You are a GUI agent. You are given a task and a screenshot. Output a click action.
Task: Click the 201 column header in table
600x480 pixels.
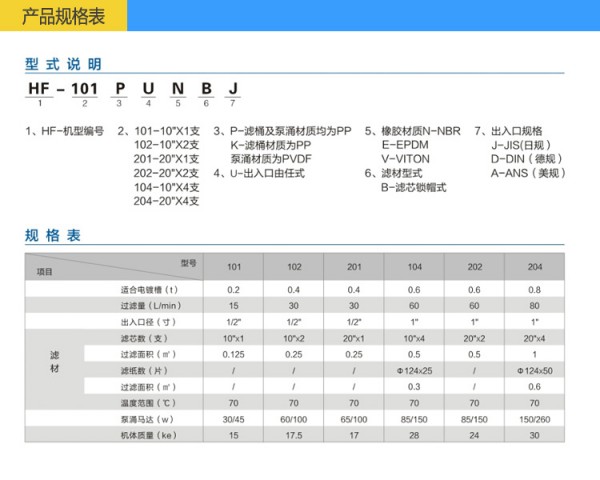354,267
